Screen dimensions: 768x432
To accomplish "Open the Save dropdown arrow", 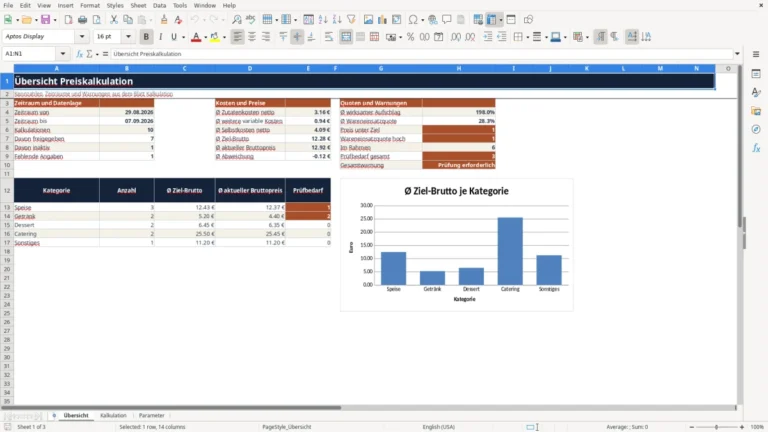I will pos(55,20).
